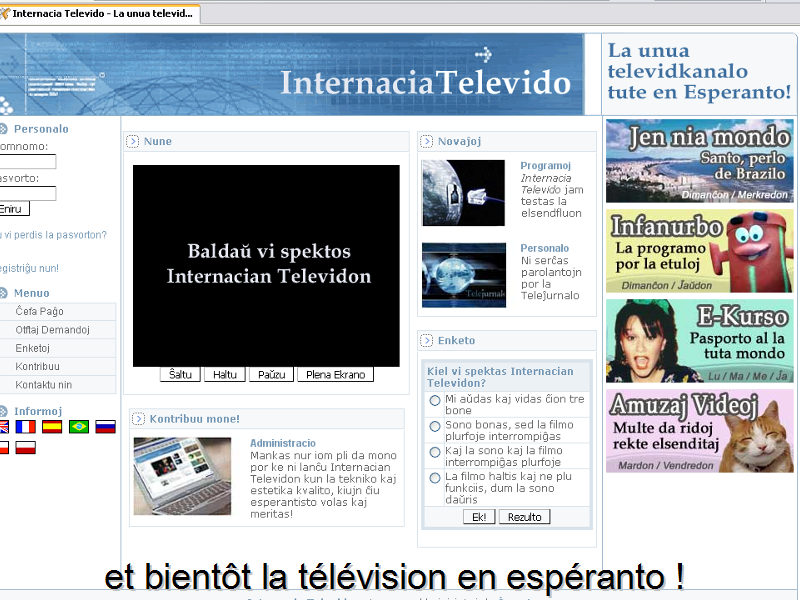Viewport: 800px width, 600px height.
Task: Select 'Kontaktu nin' menu entry
Action: tap(44, 384)
